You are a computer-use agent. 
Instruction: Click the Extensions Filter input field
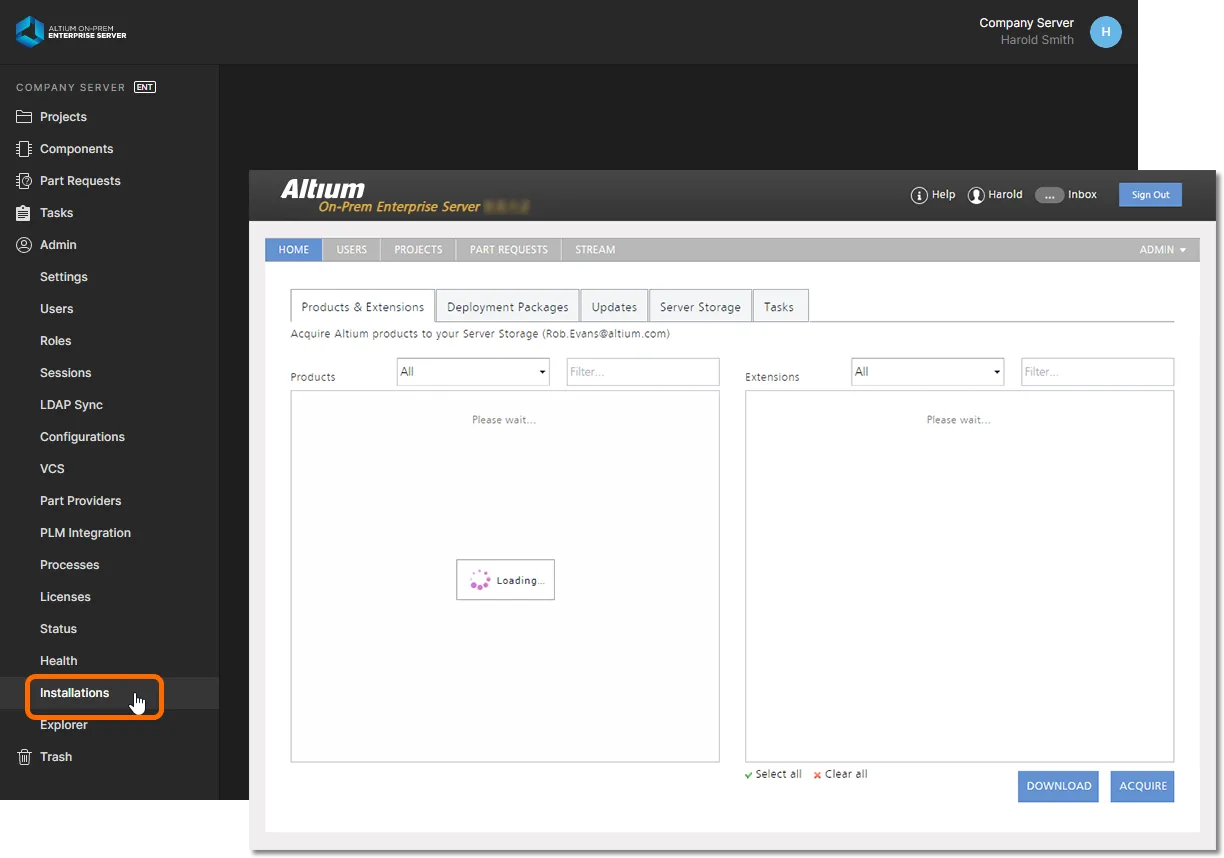click(x=1098, y=372)
